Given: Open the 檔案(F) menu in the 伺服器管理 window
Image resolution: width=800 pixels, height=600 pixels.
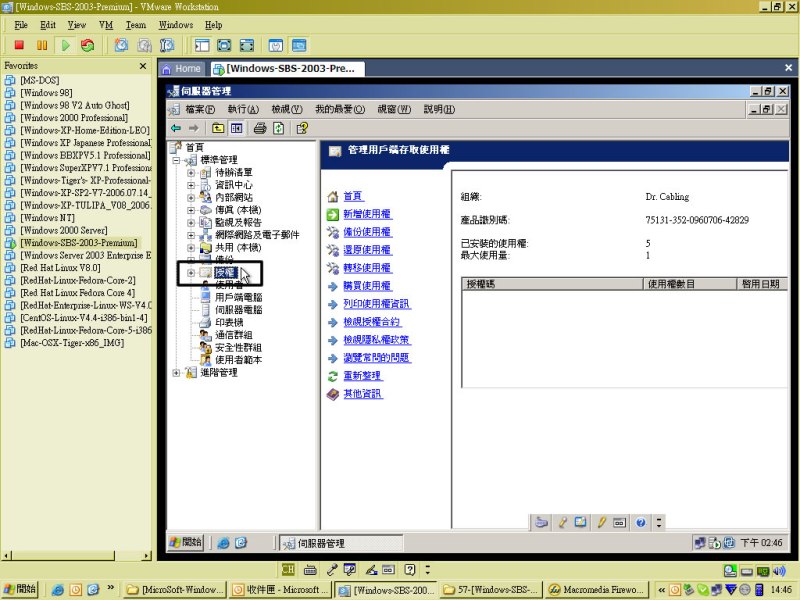Looking at the screenshot, I should point(199,109).
